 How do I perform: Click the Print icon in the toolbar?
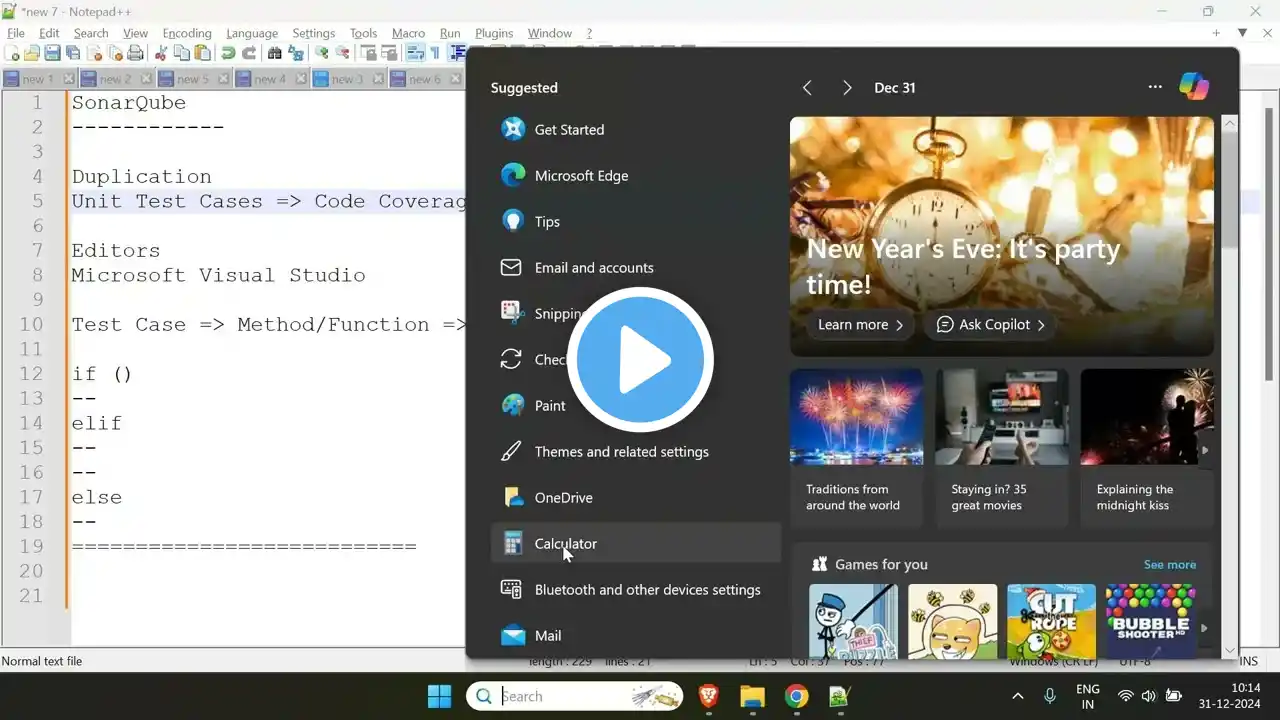pos(135,53)
